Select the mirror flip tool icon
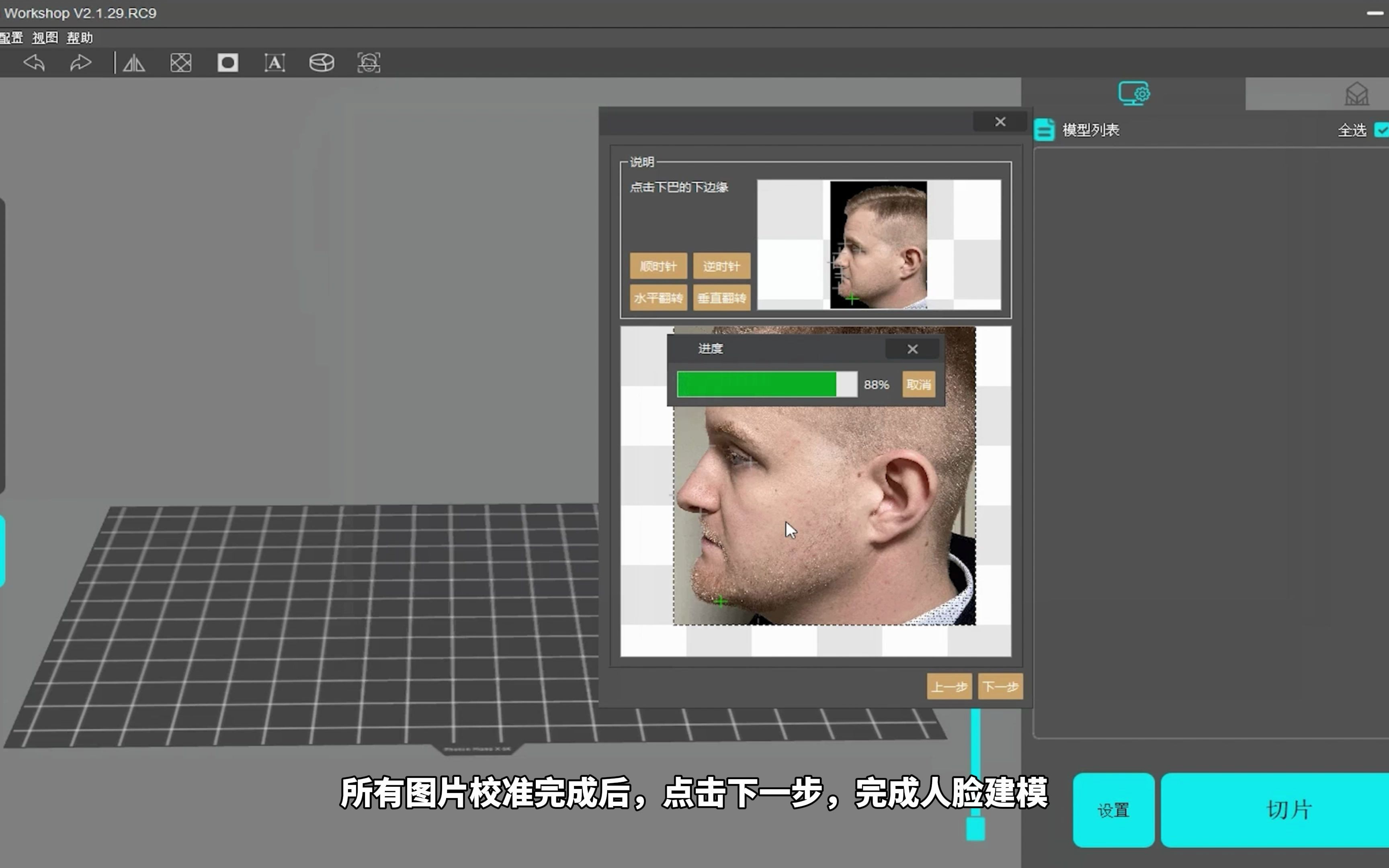 134,63
